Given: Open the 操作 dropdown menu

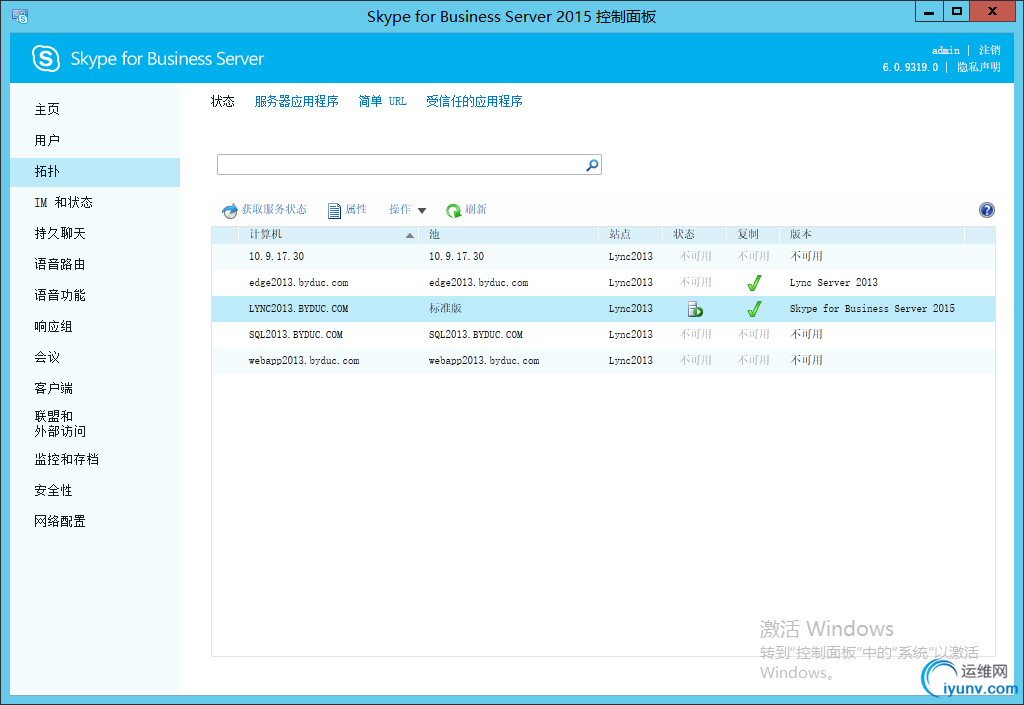Looking at the screenshot, I should point(408,210).
